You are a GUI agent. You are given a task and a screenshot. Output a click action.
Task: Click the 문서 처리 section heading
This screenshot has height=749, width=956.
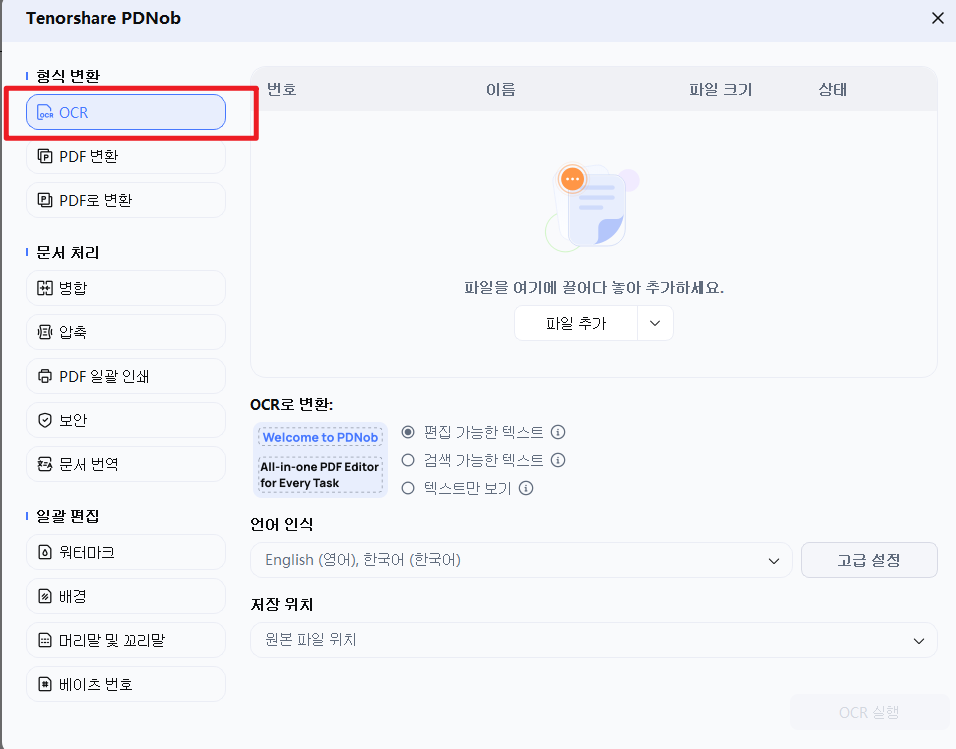click(x=68, y=253)
